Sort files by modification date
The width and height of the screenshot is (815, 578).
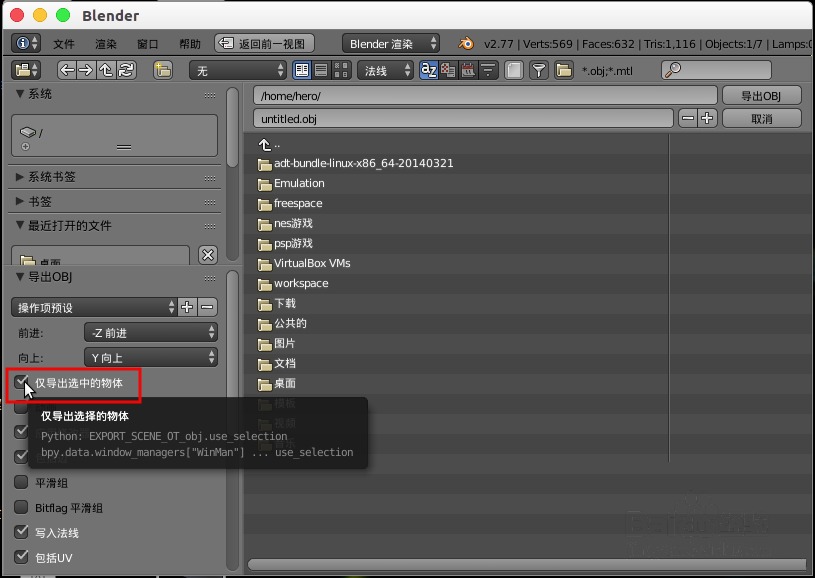[x=468, y=70]
